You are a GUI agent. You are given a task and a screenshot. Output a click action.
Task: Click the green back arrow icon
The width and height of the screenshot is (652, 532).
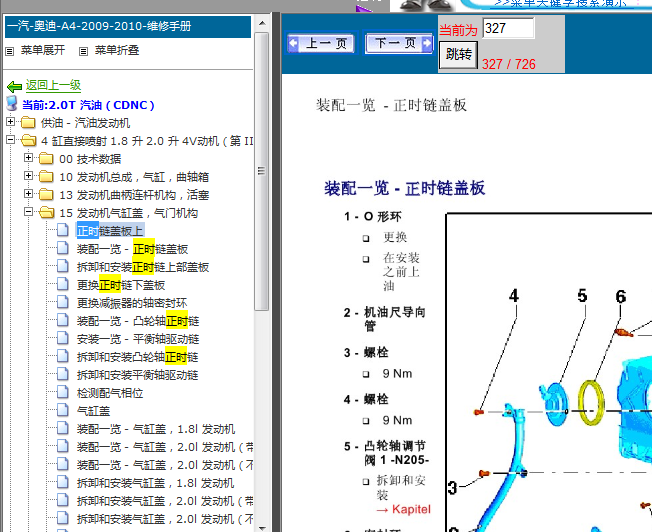coord(15,87)
